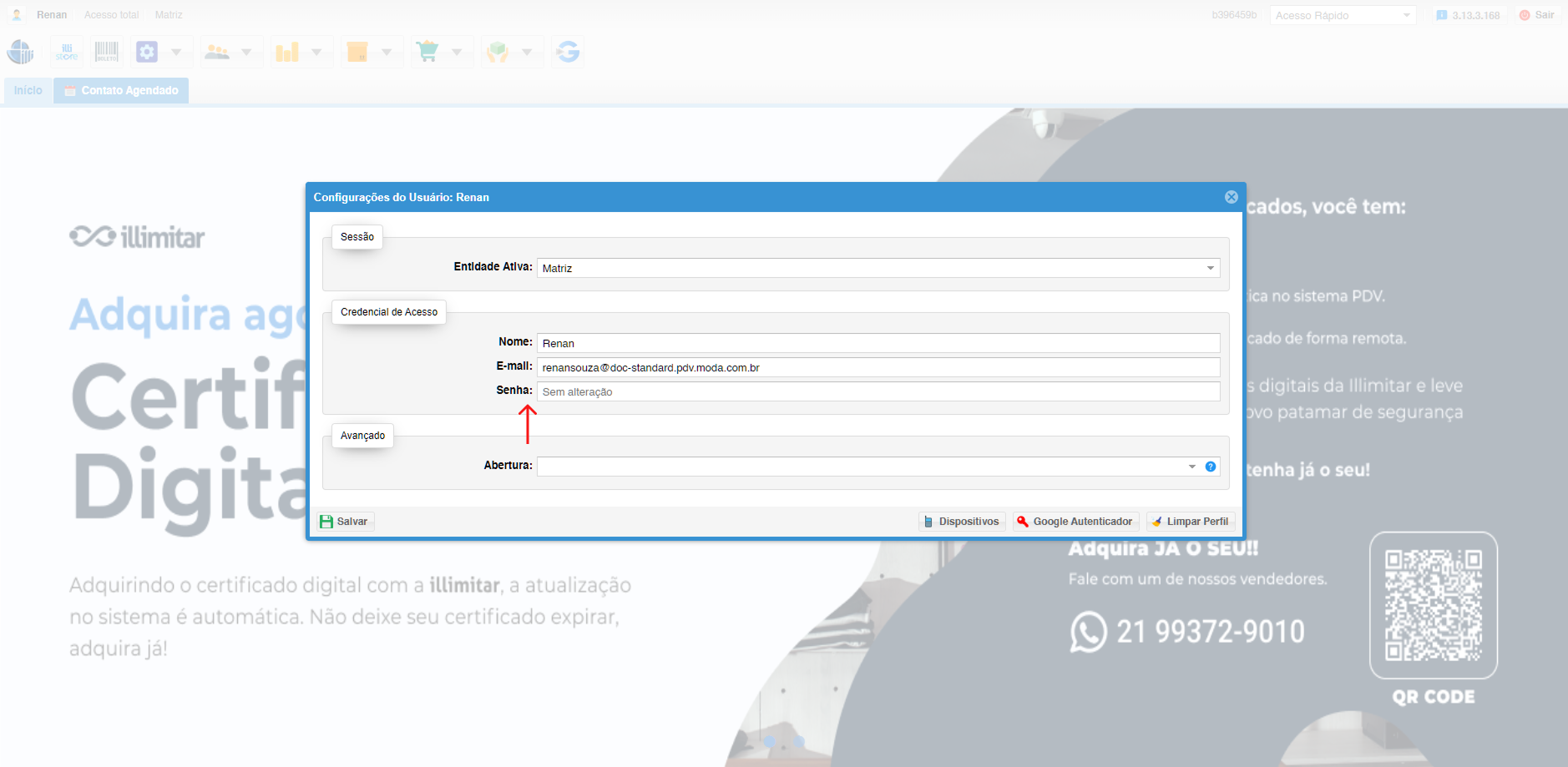Screen dimensions: 1568x767
Task: Expand the Abertura dropdown arrow
Action: [1192, 467]
